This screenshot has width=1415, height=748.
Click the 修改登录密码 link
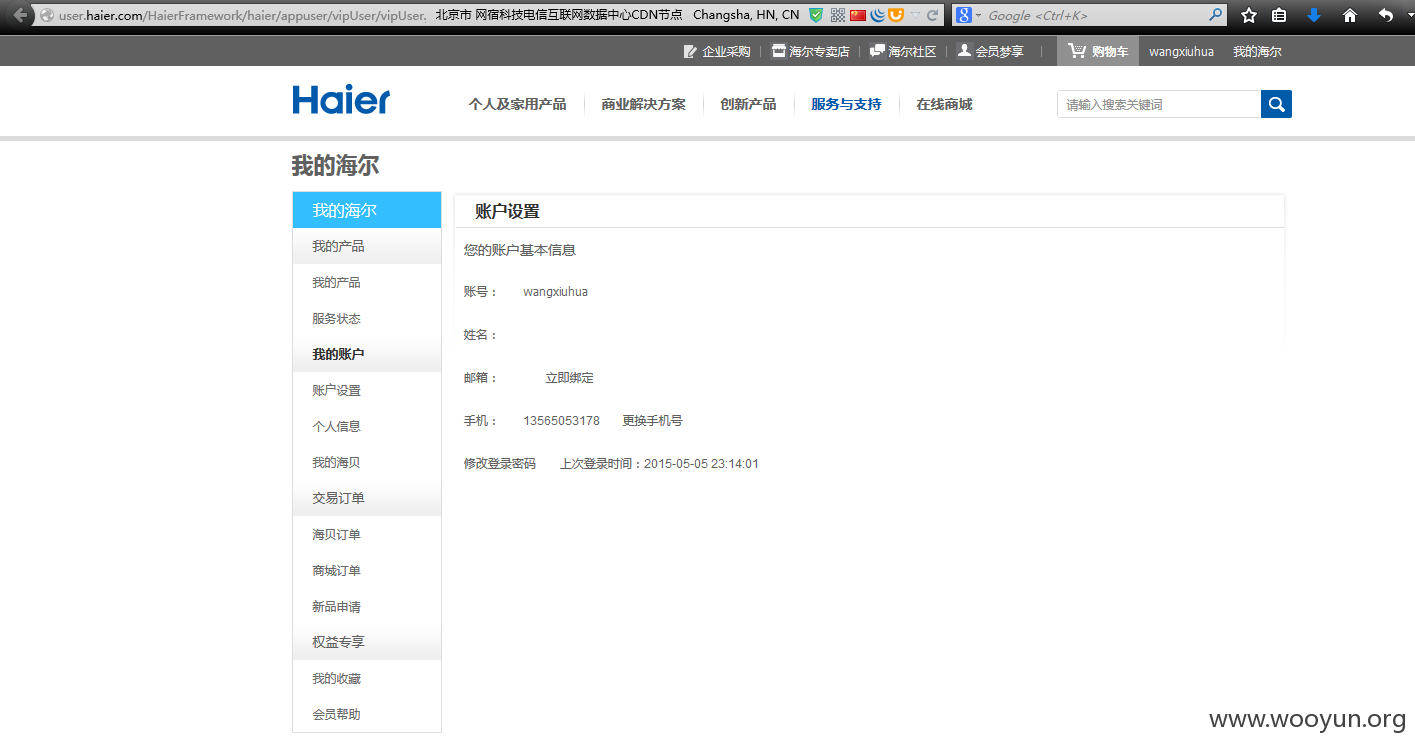(x=499, y=463)
